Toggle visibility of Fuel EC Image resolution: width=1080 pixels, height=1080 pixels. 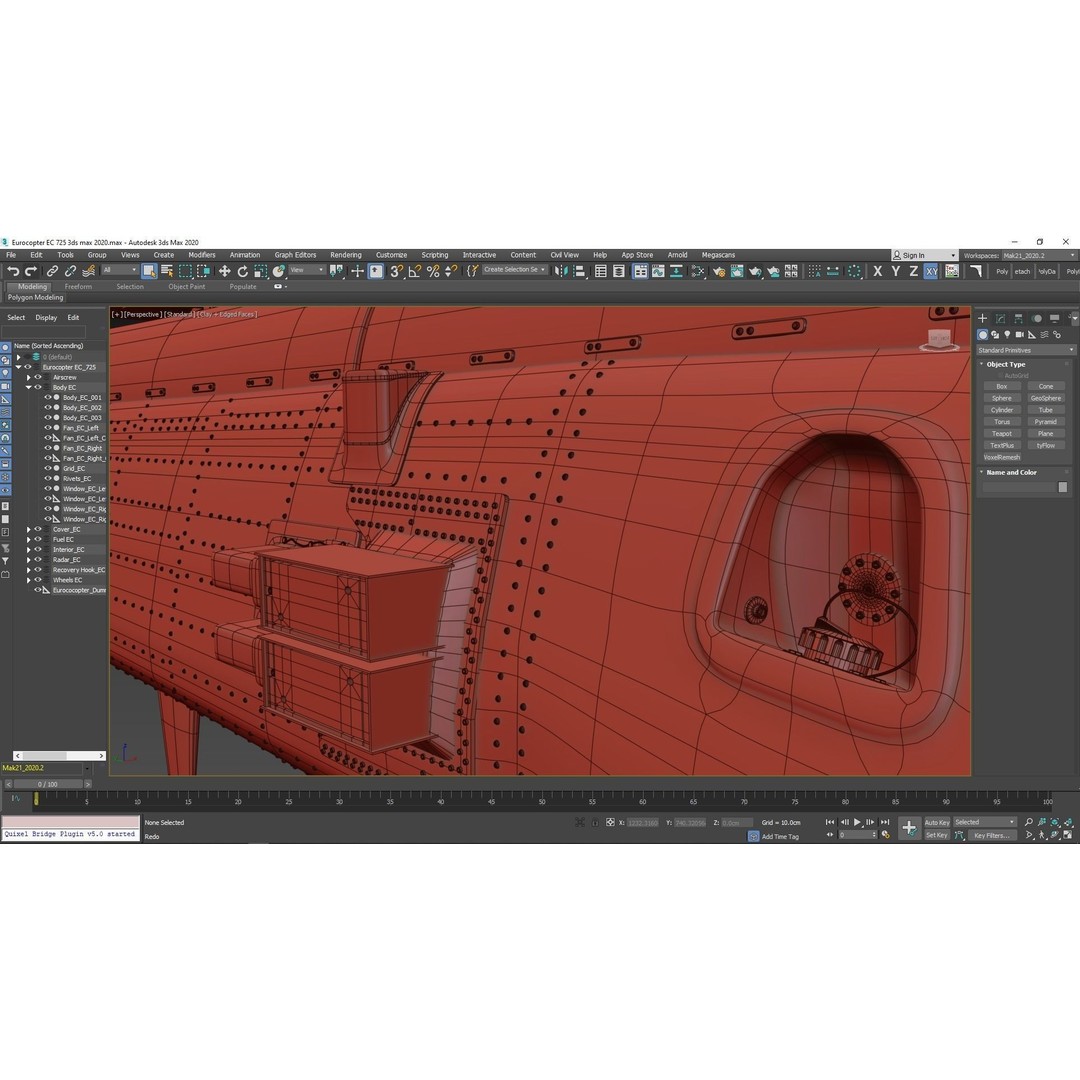click(x=38, y=539)
